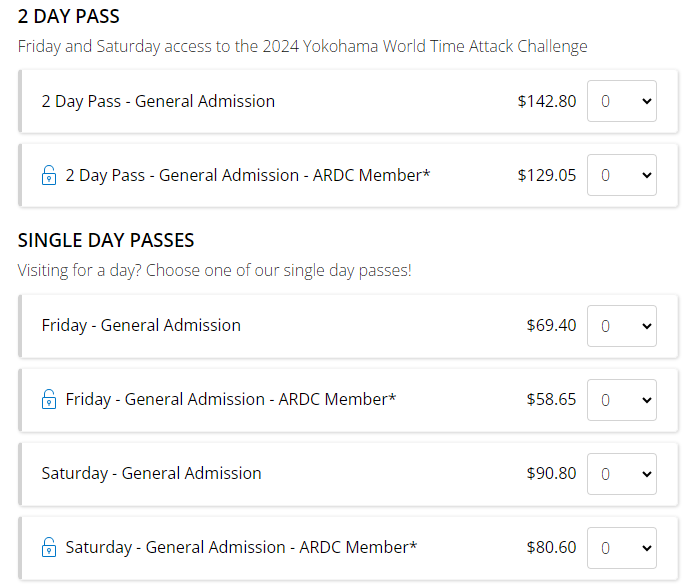Click the "Friday - General Admission" ticket name
Screen dimensions: 693x587
141,325
